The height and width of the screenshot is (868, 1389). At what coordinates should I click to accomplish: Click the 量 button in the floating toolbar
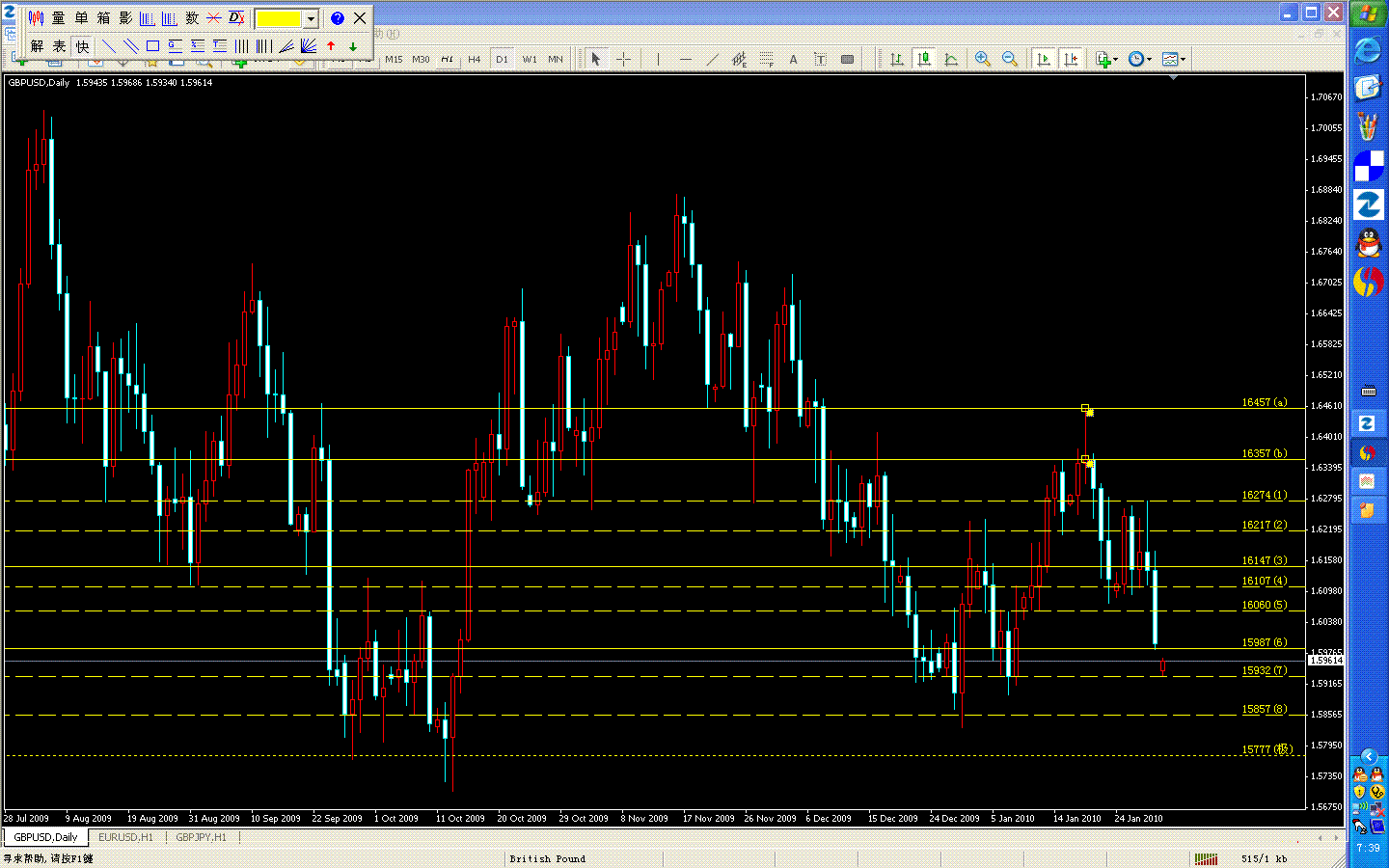58,18
